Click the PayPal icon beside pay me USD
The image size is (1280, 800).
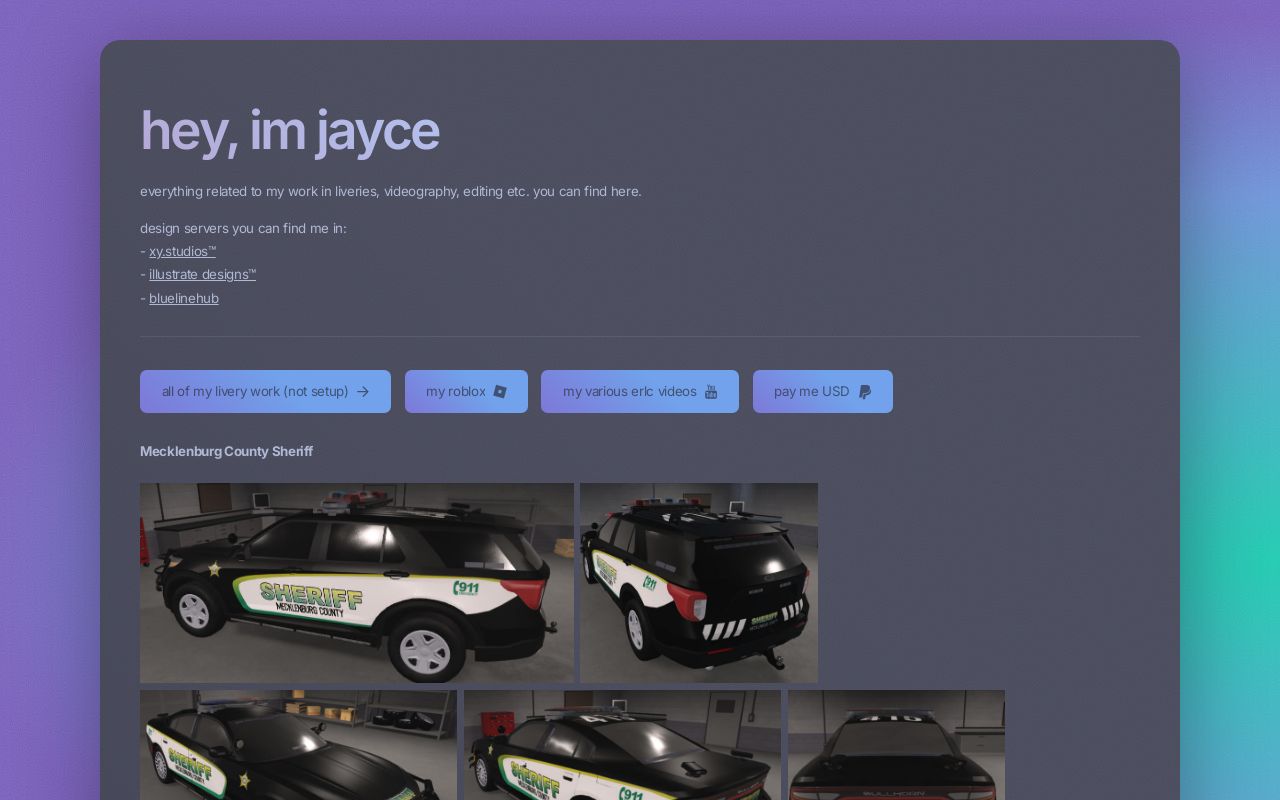coord(864,391)
